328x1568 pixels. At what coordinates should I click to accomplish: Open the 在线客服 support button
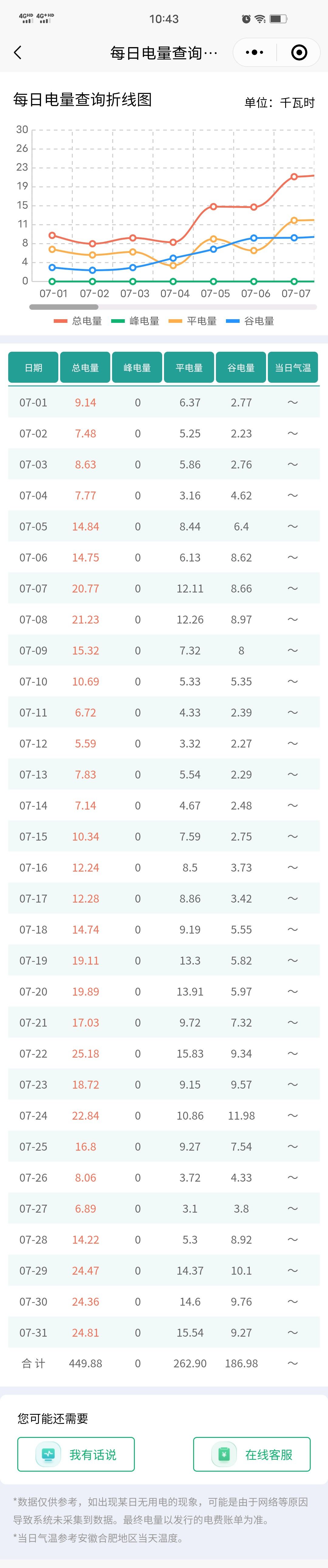tap(252, 1454)
